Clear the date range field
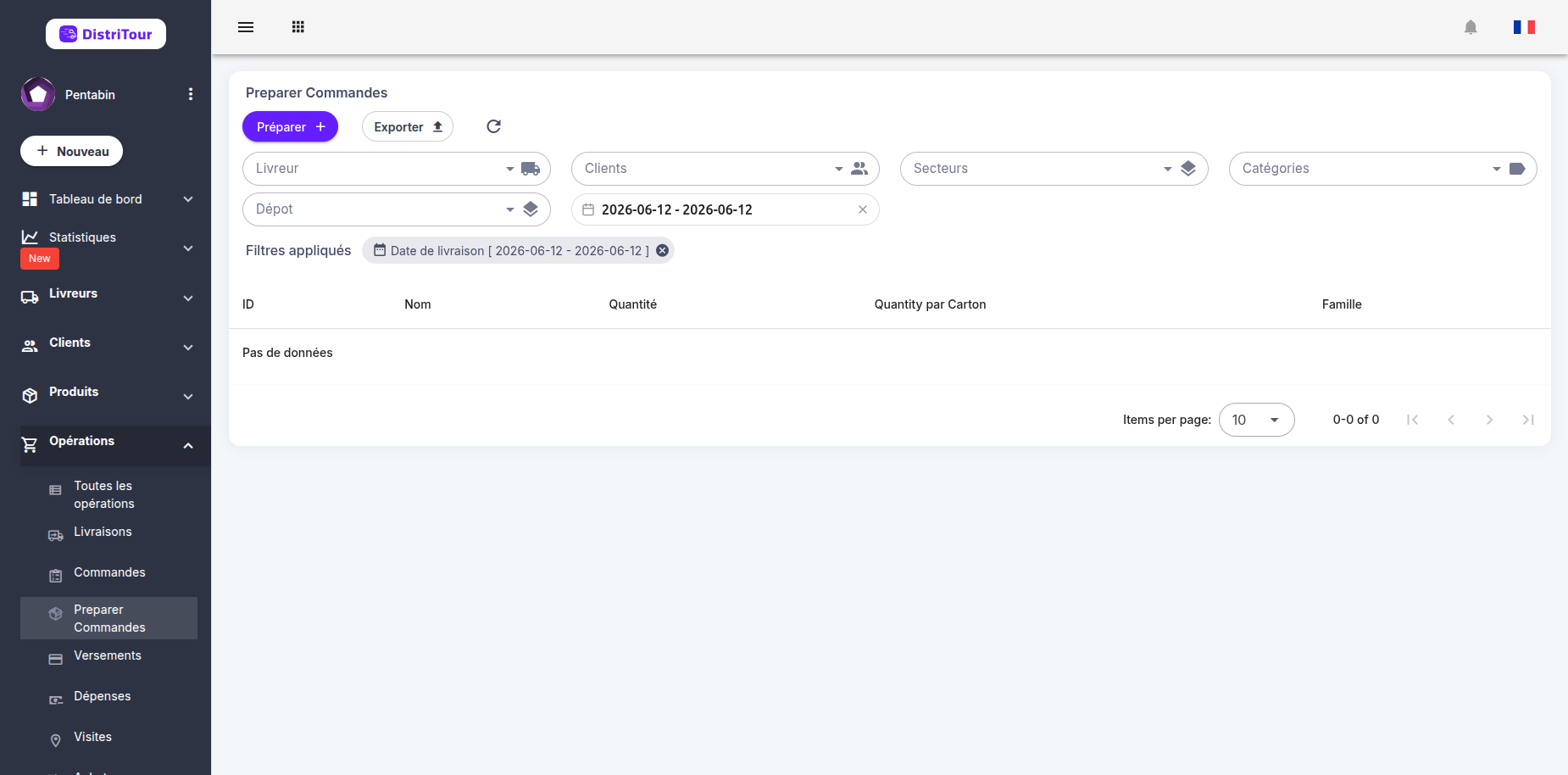Image resolution: width=1568 pixels, height=775 pixels. 863,209
